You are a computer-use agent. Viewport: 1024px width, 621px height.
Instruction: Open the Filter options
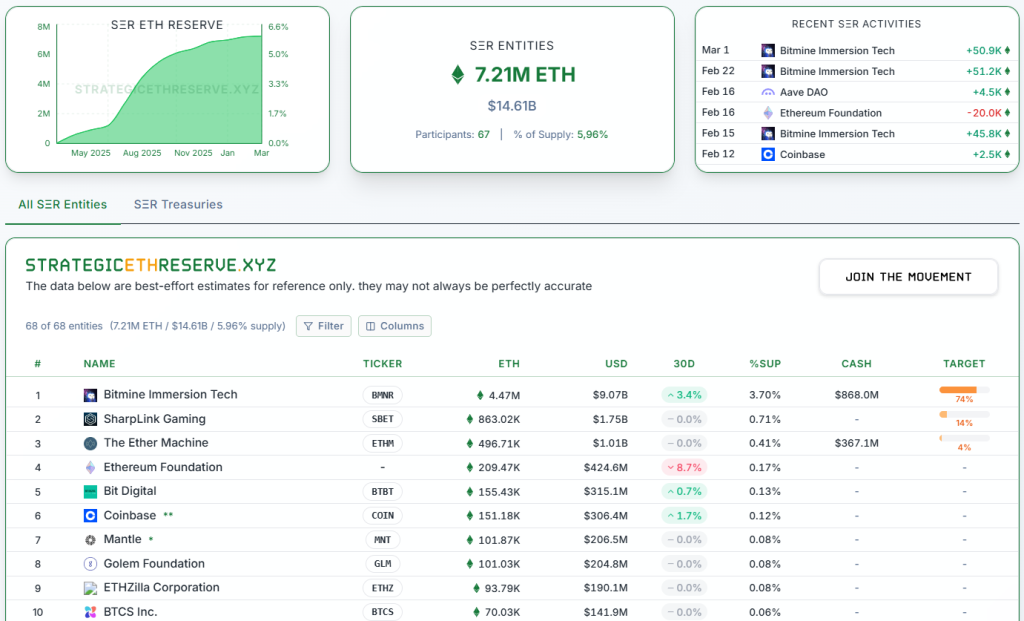[323, 326]
